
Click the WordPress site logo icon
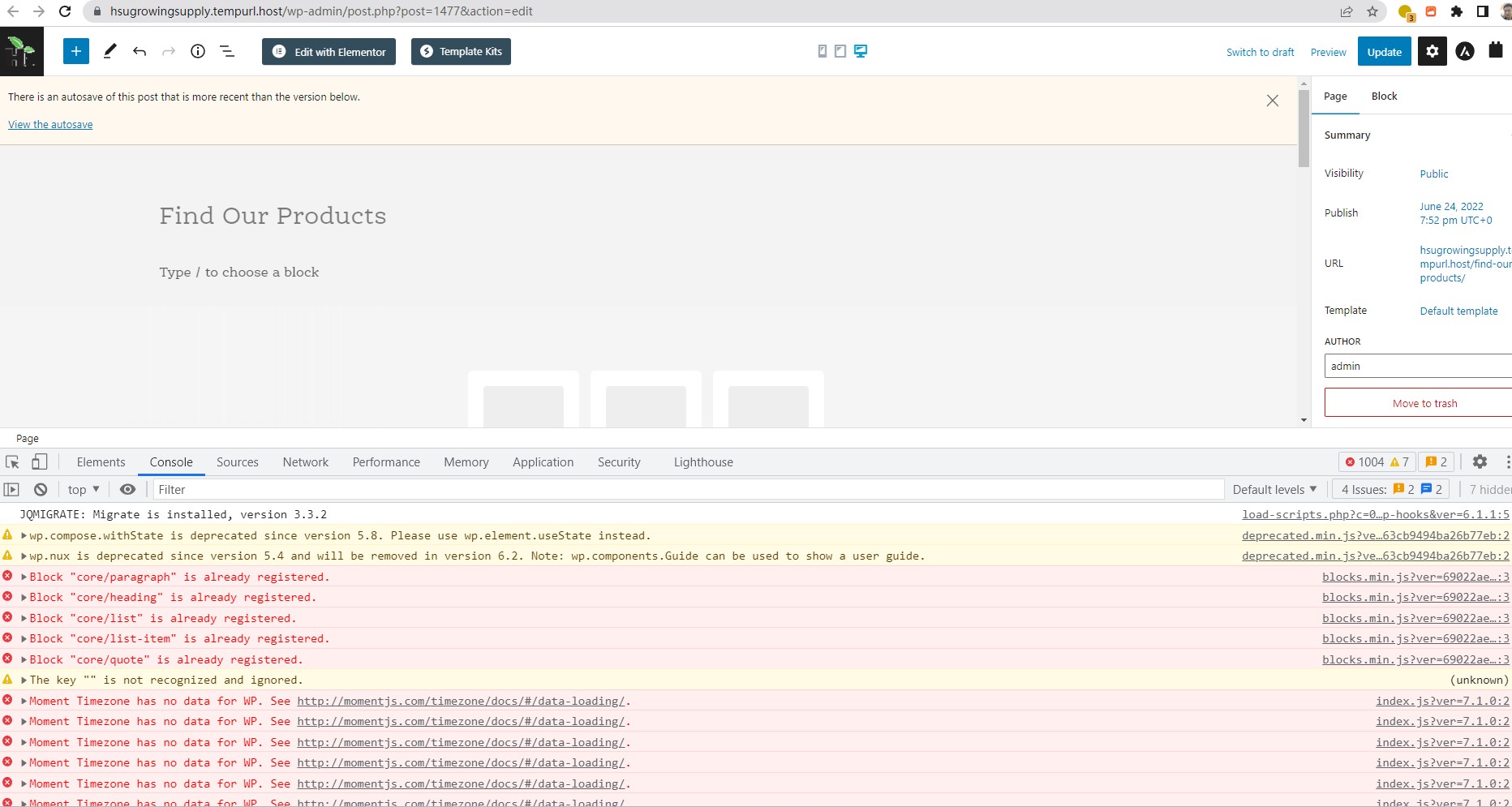click(x=22, y=51)
